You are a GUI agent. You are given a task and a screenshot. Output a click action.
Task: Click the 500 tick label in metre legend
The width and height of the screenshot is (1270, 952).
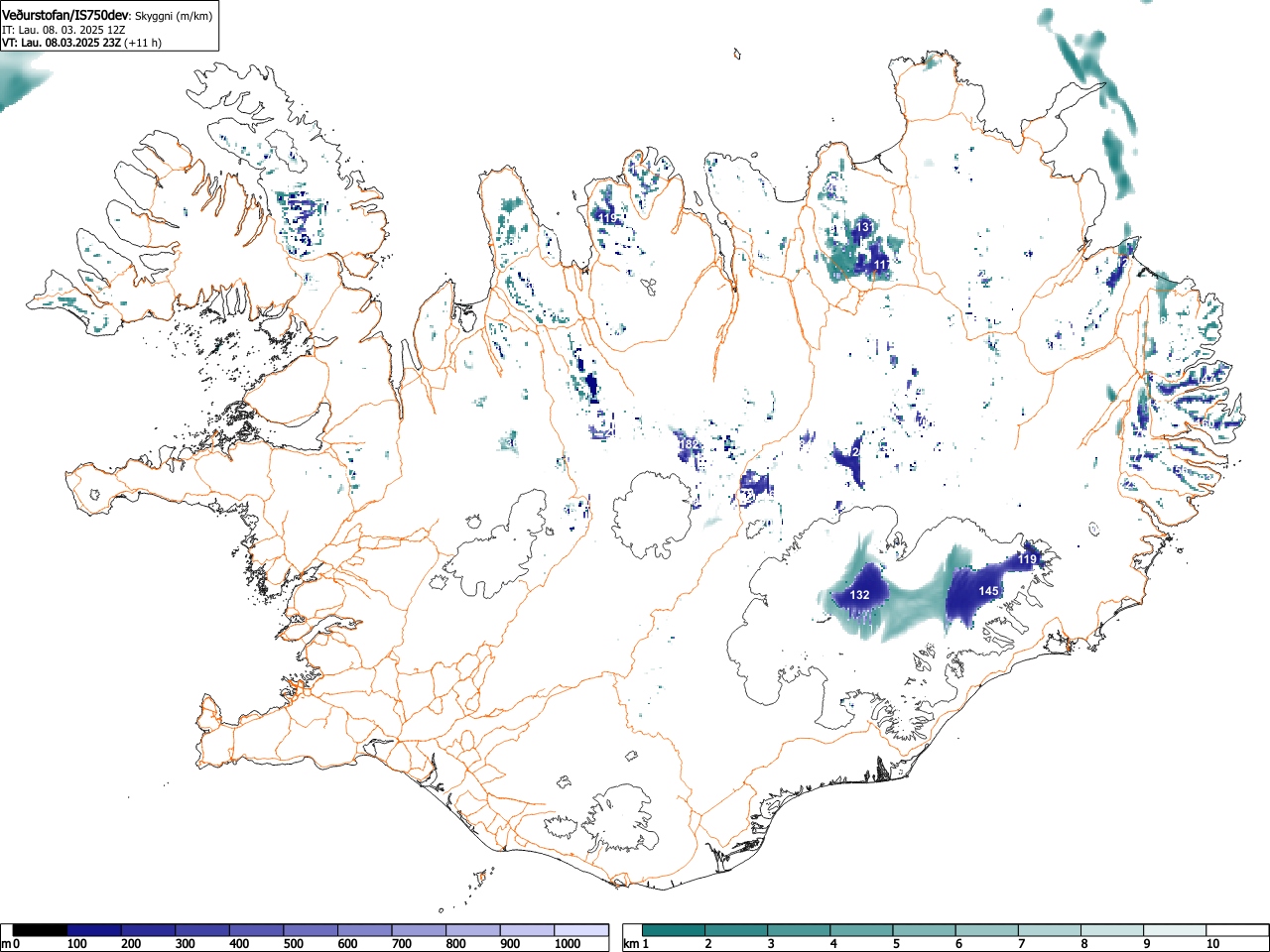(x=294, y=944)
